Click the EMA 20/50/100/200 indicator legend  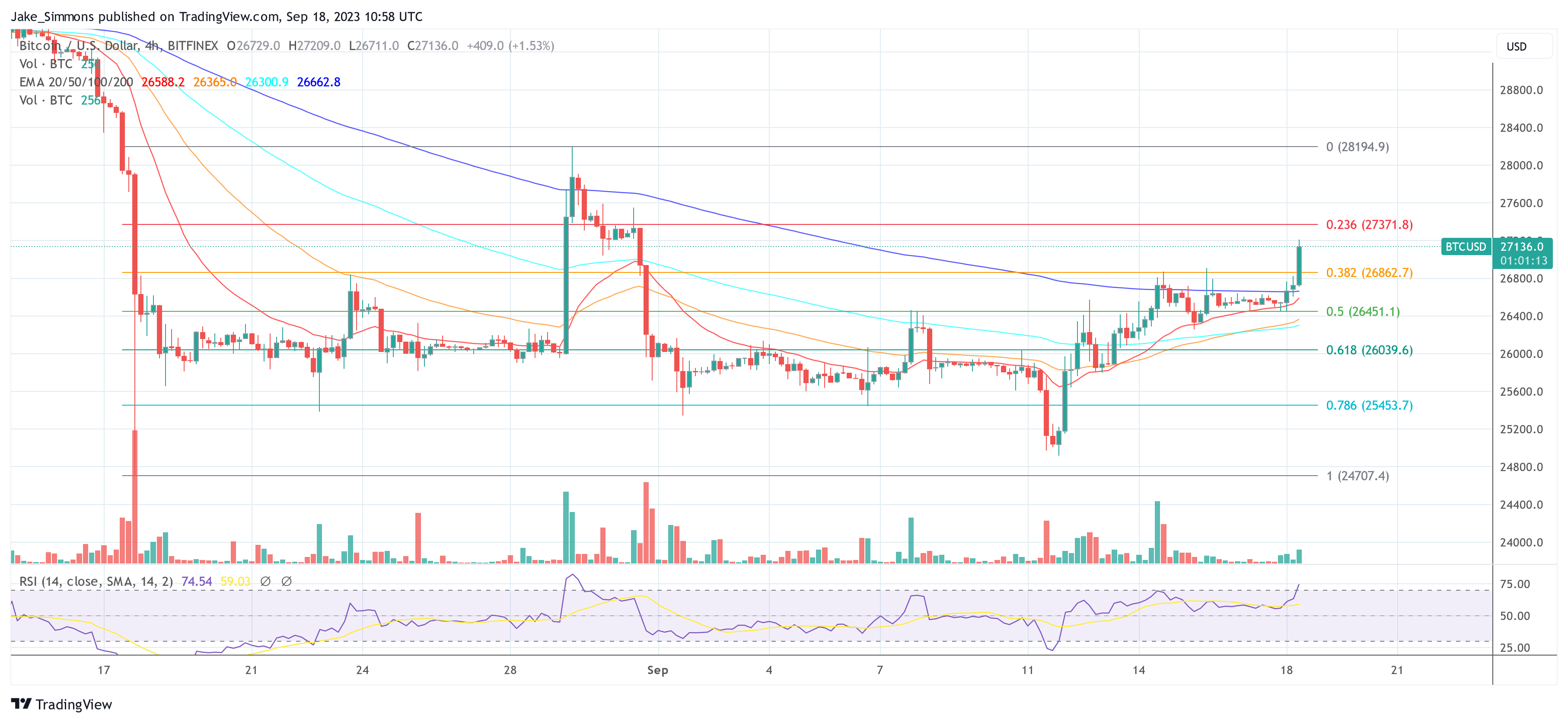point(76,82)
